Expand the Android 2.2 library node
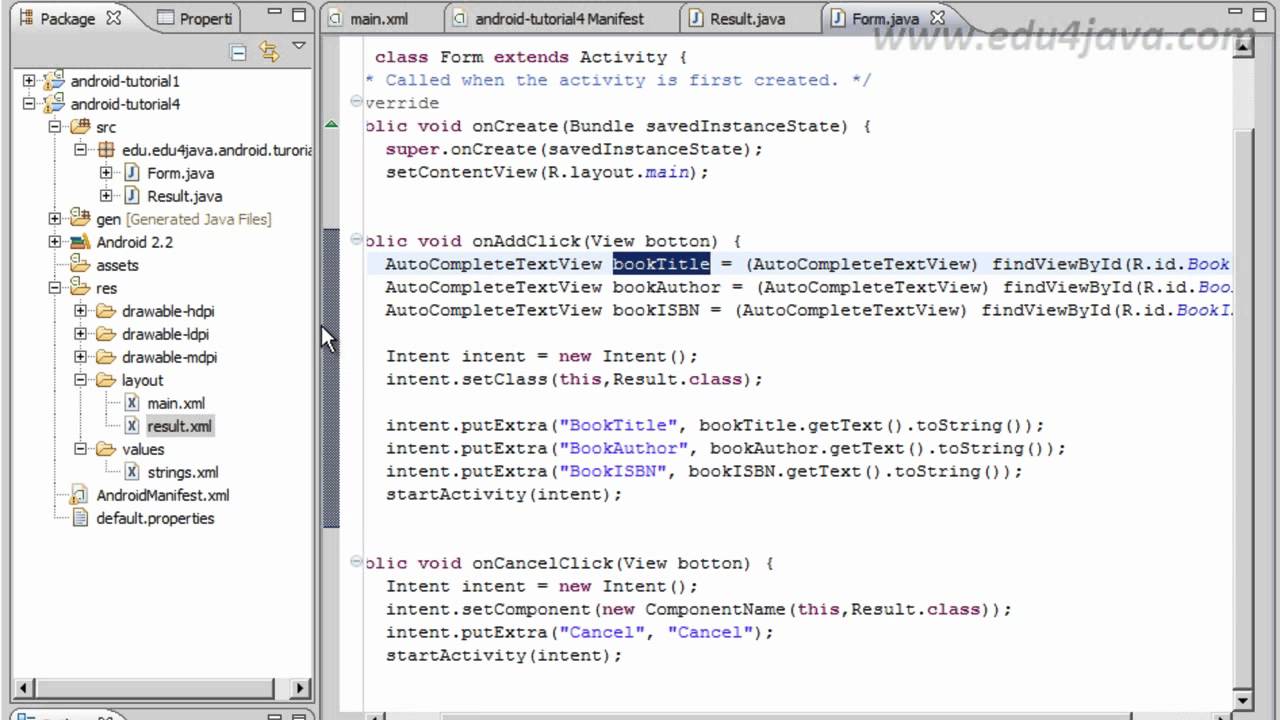This screenshot has width=1280, height=720. point(54,242)
